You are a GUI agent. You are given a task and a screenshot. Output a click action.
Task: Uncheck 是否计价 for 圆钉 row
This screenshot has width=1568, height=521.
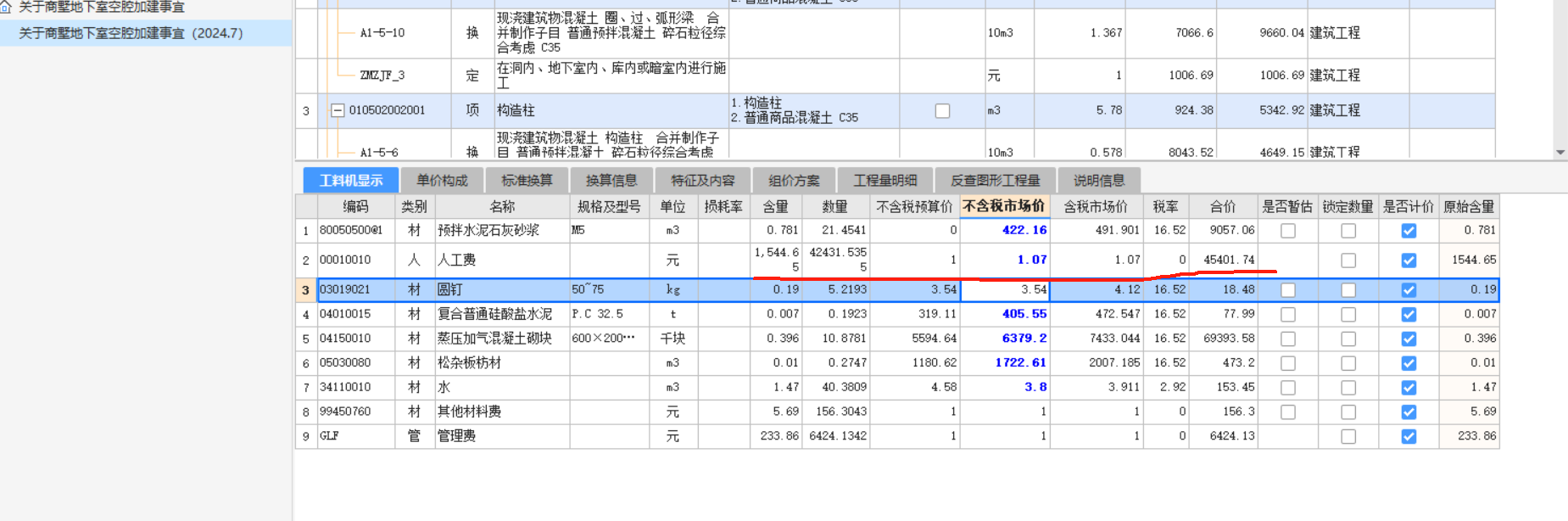point(1409,290)
